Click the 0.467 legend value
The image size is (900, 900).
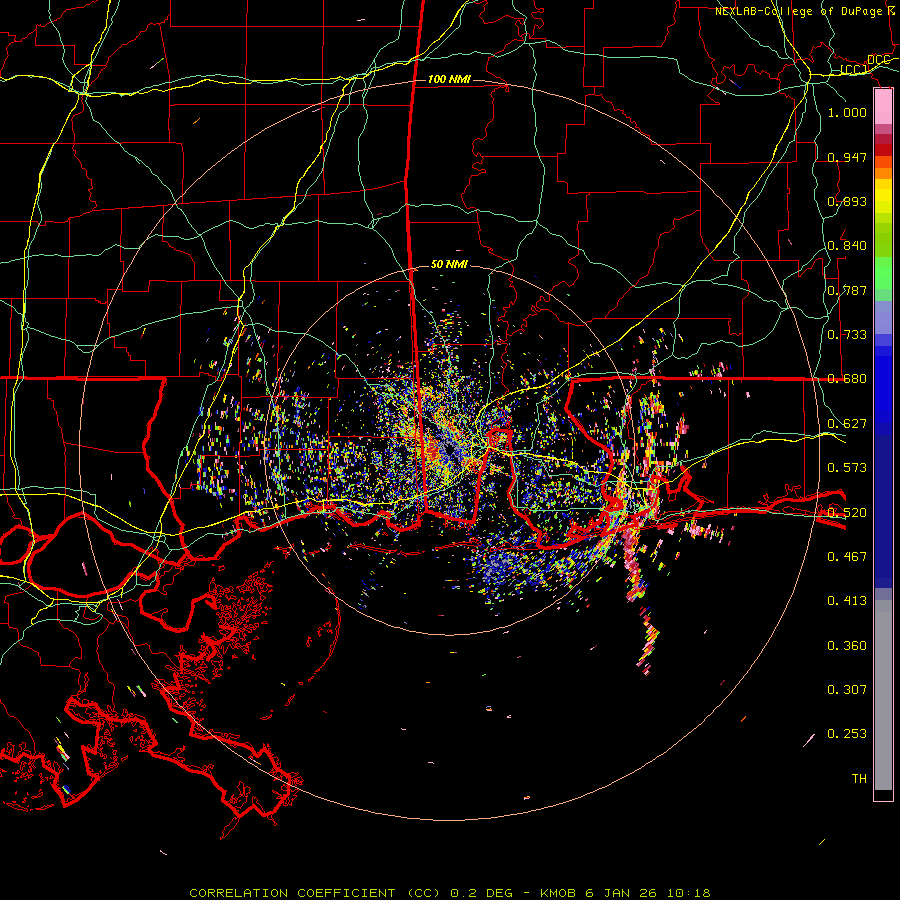(847, 557)
